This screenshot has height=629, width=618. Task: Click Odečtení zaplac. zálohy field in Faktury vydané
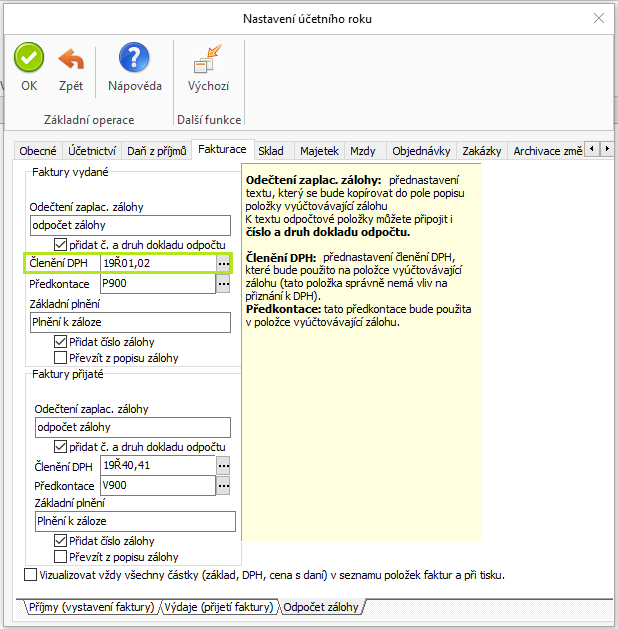click(x=130, y=225)
